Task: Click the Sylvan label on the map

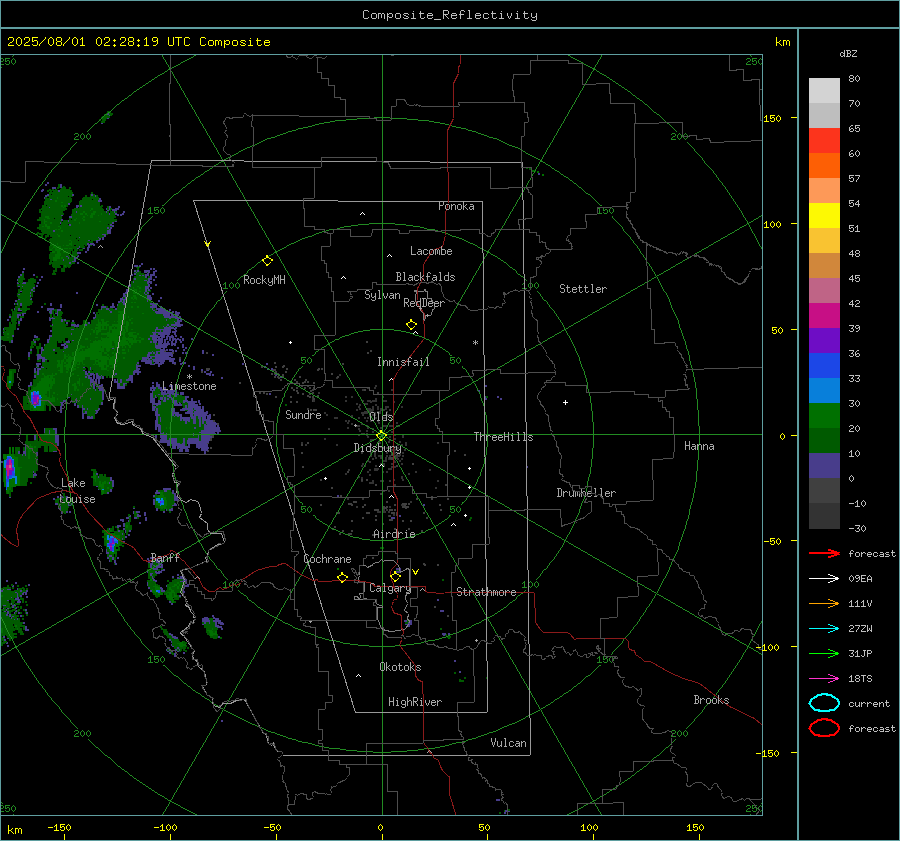Action: click(382, 295)
